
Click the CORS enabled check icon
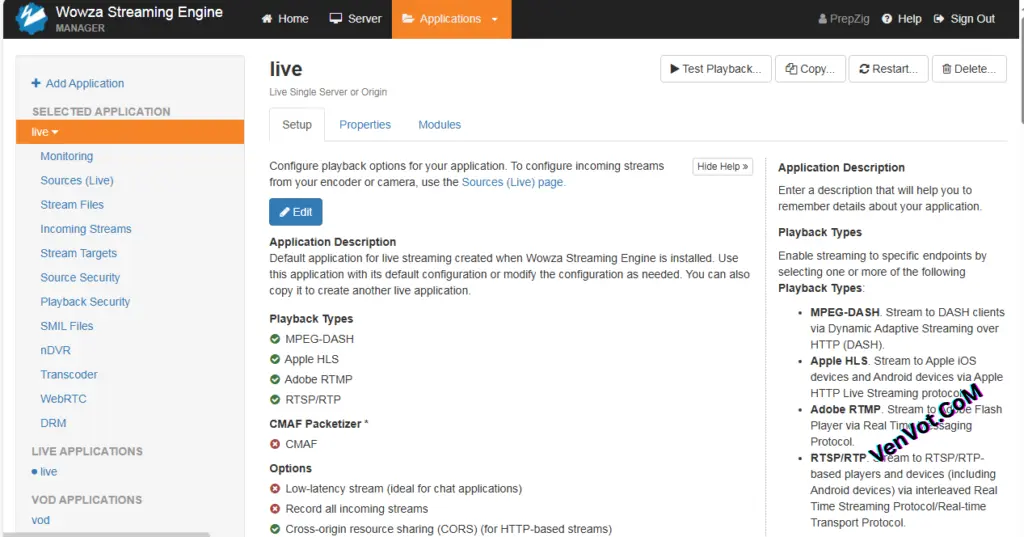275,529
